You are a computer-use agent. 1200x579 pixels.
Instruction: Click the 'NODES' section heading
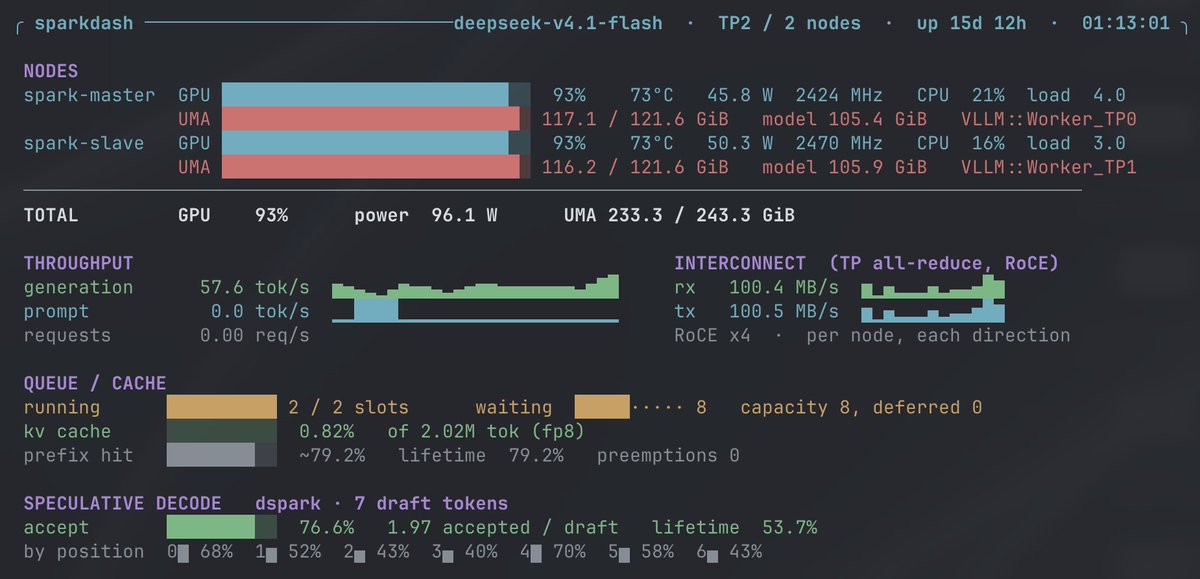(x=51, y=72)
